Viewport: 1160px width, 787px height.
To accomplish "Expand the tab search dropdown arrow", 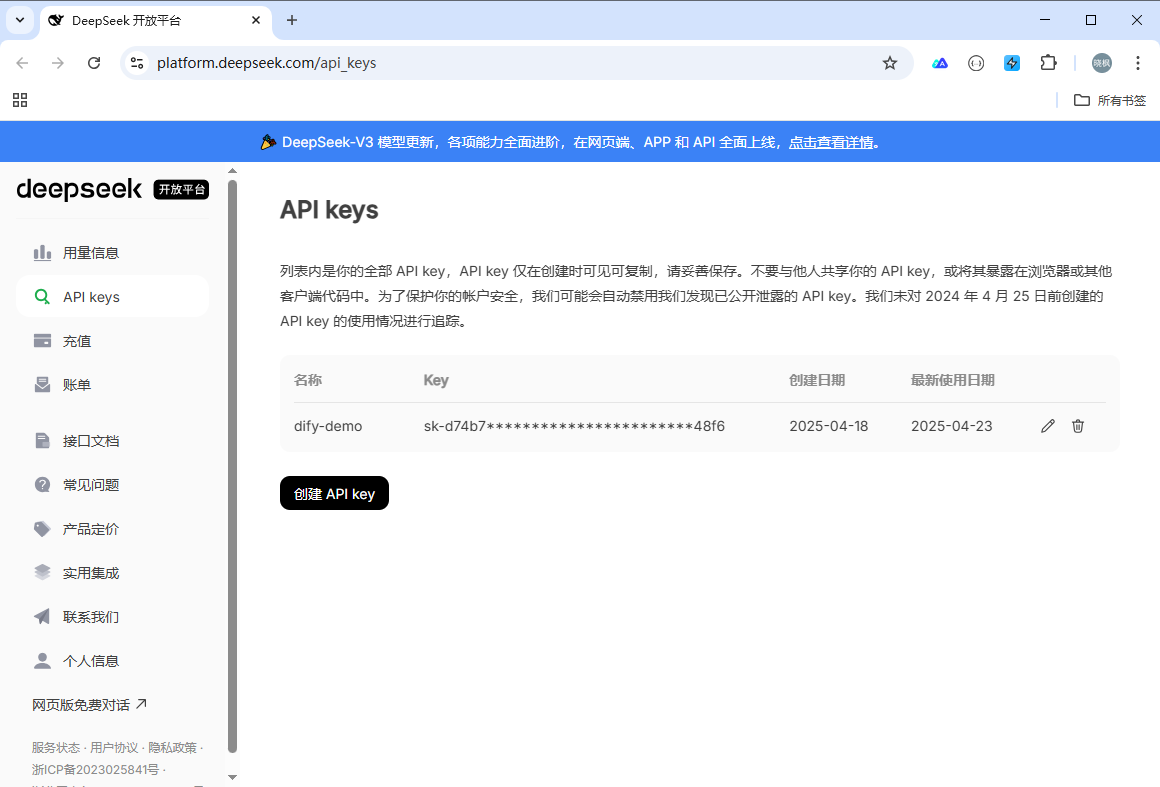I will (19, 20).
